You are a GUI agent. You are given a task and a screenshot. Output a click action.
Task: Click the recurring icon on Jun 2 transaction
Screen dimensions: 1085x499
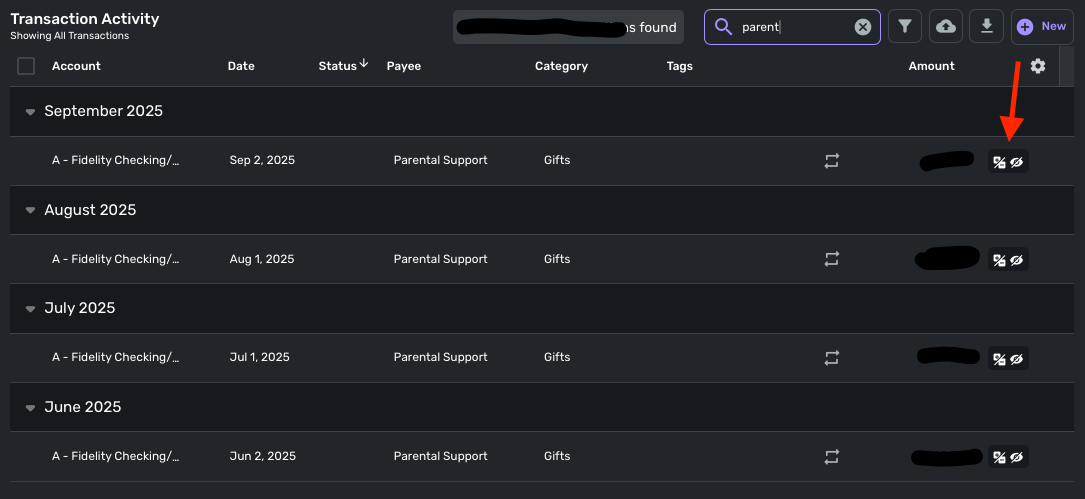point(831,457)
